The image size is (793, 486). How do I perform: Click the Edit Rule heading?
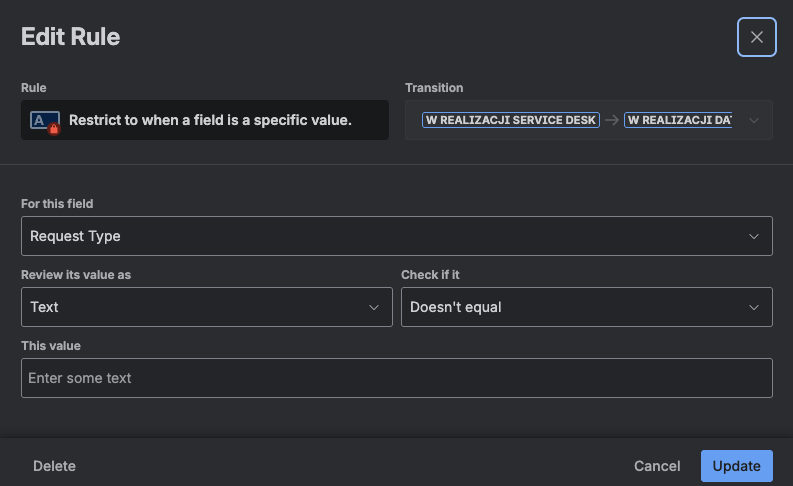70,37
